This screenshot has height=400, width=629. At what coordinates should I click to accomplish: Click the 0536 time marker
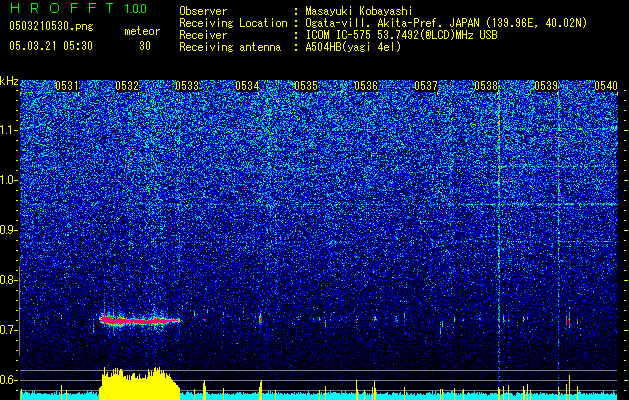click(x=366, y=86)
